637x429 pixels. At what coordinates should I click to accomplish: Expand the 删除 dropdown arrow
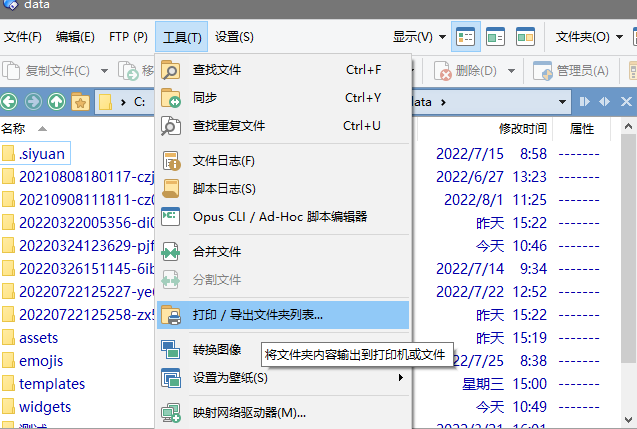click(511, 71)
